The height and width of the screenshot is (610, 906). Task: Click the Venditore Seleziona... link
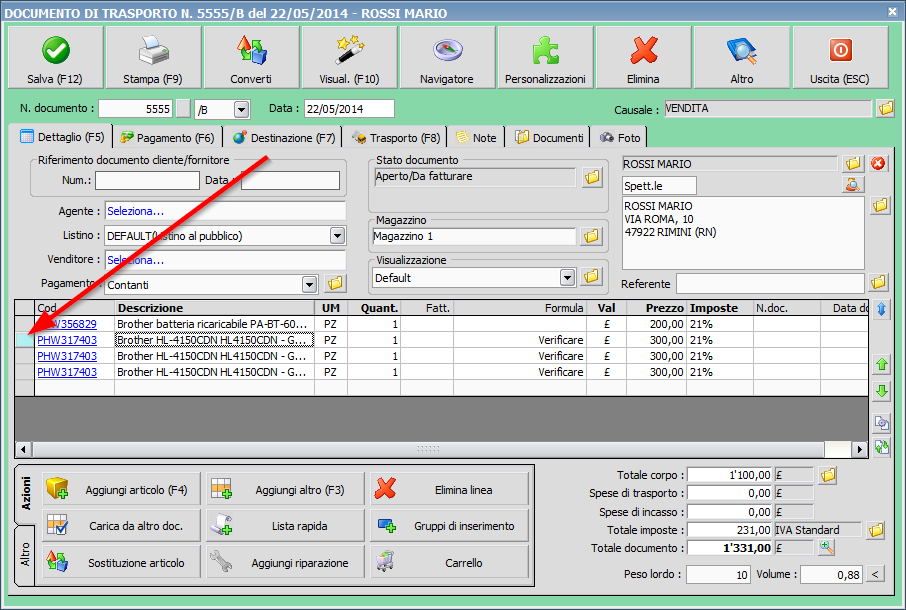(135, 260)
